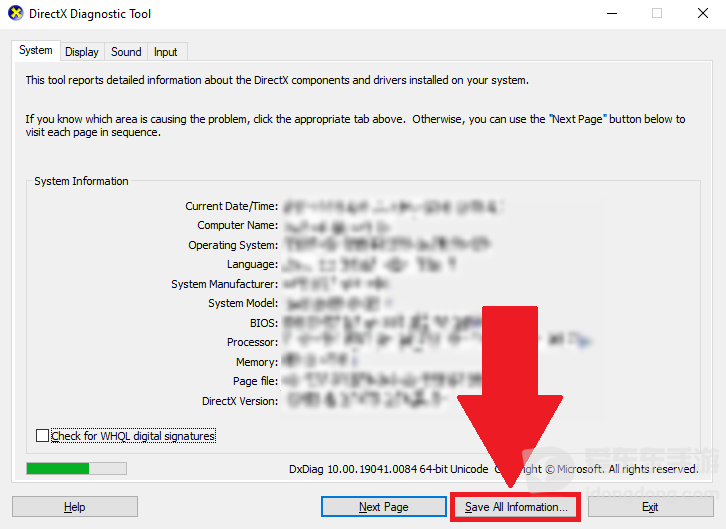Select the Memory label
The height and width of the screenshot is (529, 726).
(257, 362)
